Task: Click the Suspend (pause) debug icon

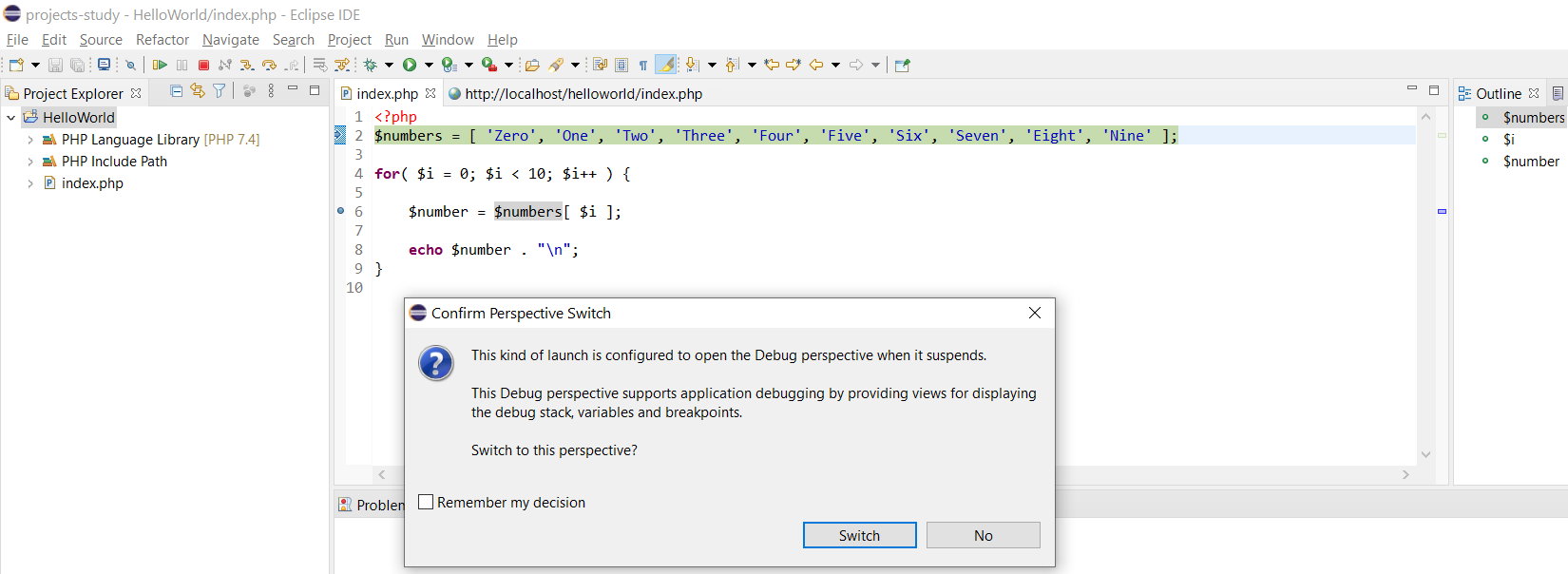Action: 182,65
